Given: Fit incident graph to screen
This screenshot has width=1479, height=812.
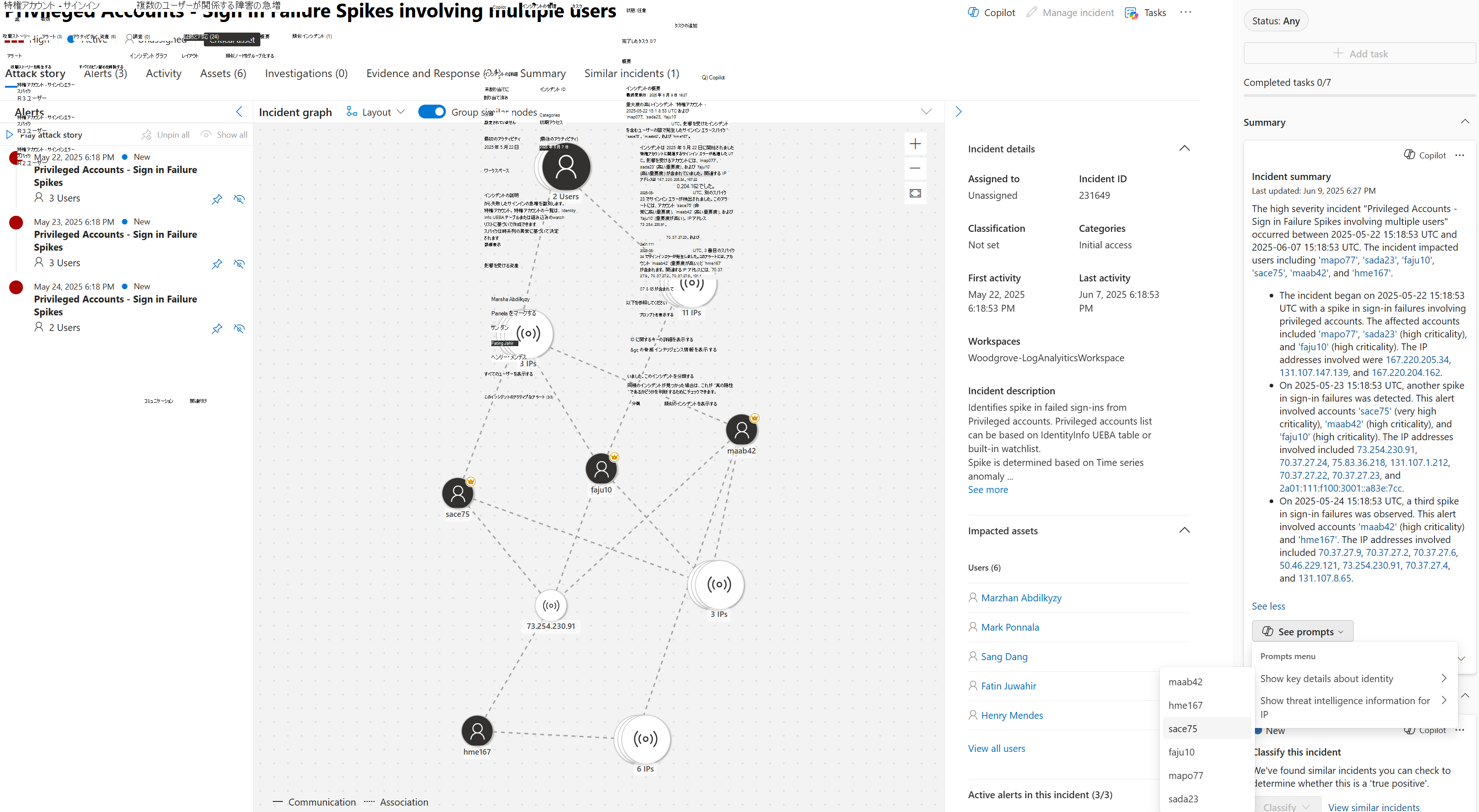Looking at the screenshot, I should click(915, 193).
